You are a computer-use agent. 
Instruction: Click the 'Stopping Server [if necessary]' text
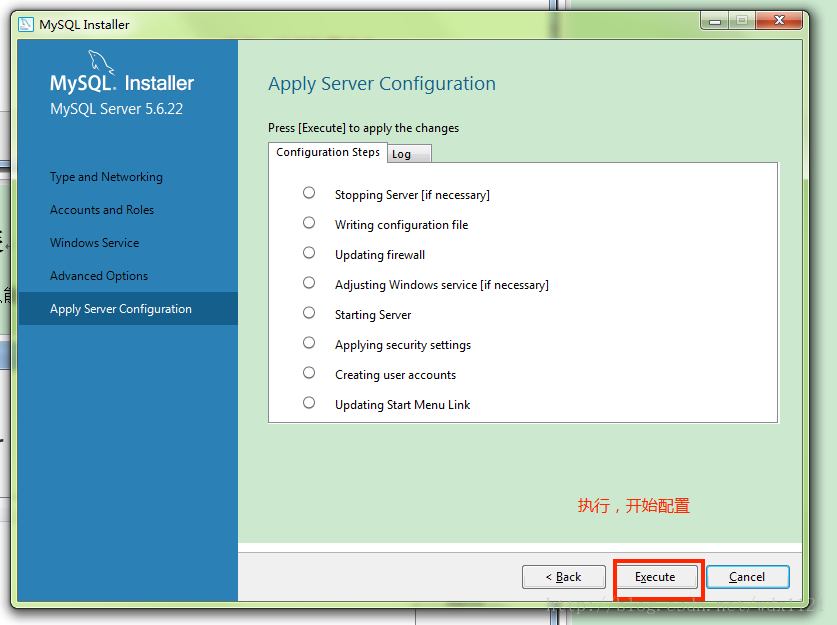pos(412,195)
